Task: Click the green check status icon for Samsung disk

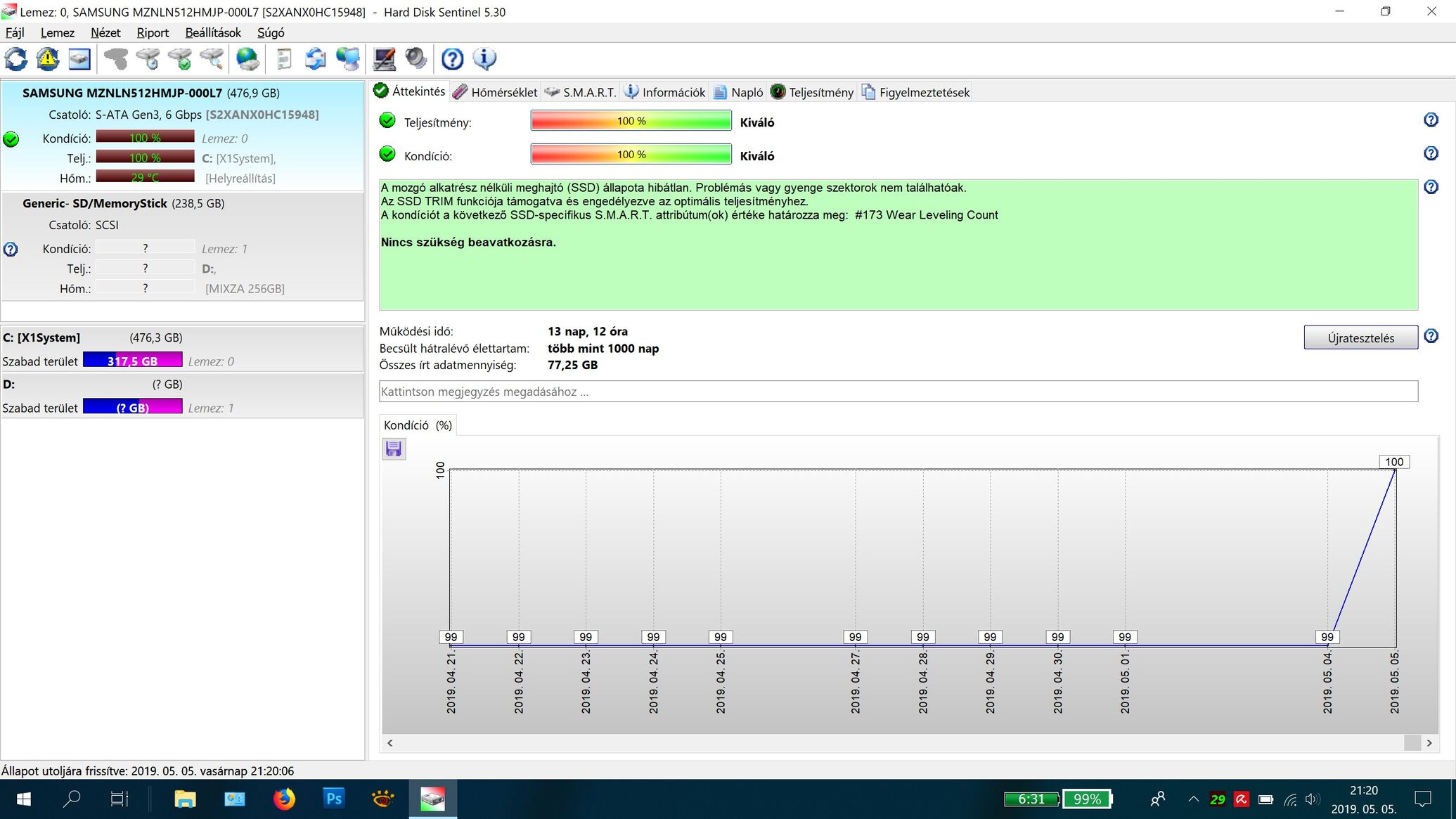Action: click(x=11, y=139)
